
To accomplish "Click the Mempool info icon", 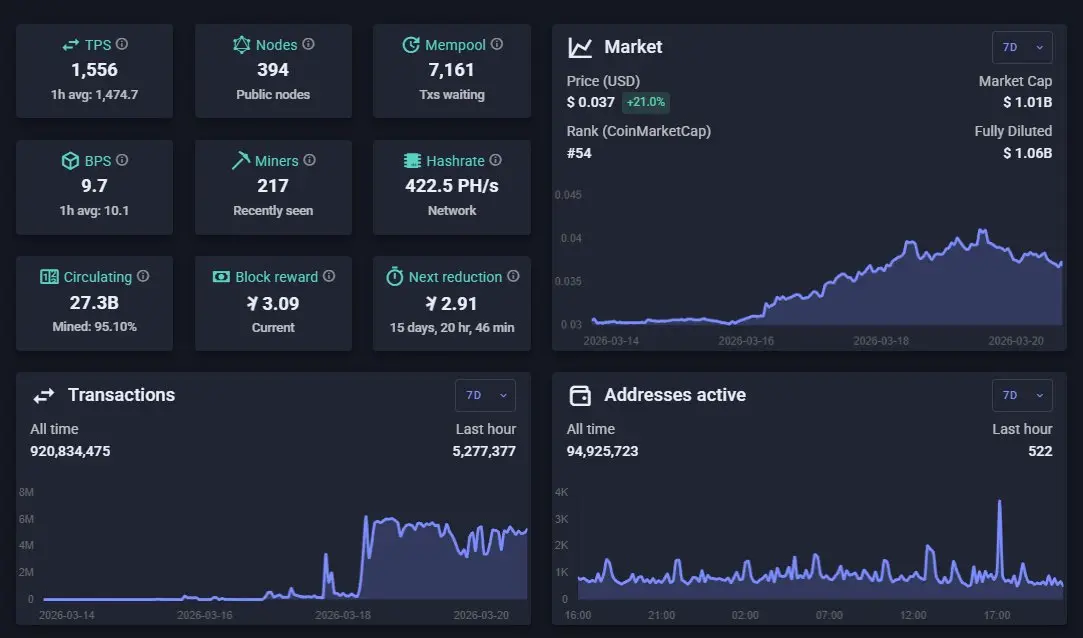I will click(x=497, y=44).
